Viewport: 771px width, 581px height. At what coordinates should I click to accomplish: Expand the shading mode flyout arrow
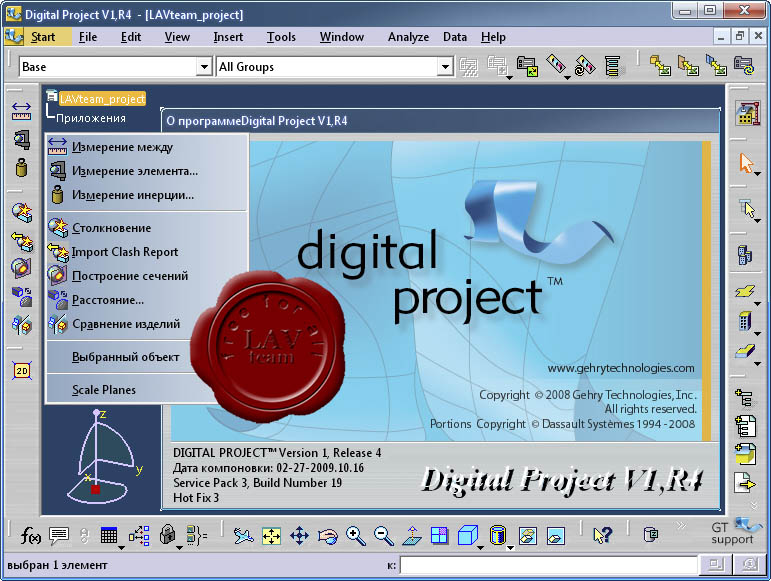point(510,547)
